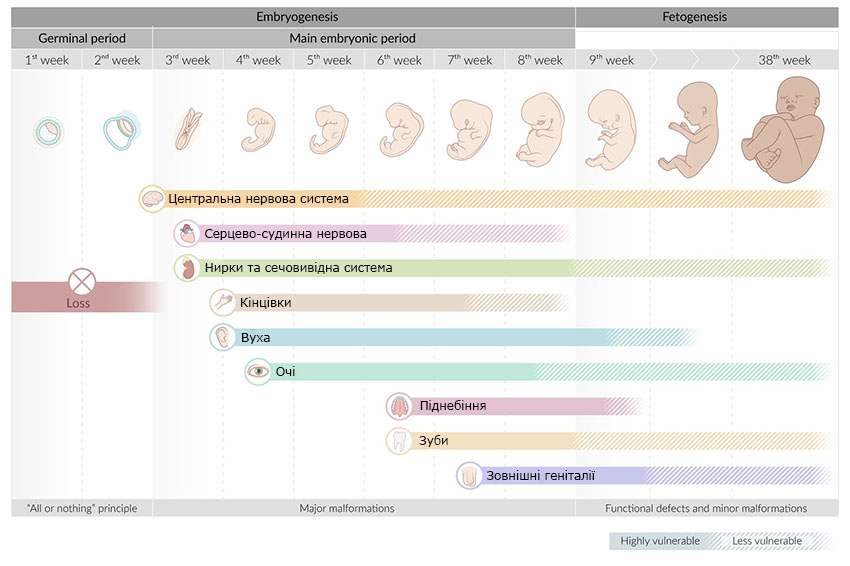Click the 9th week fetus illustration

(611, 130)
